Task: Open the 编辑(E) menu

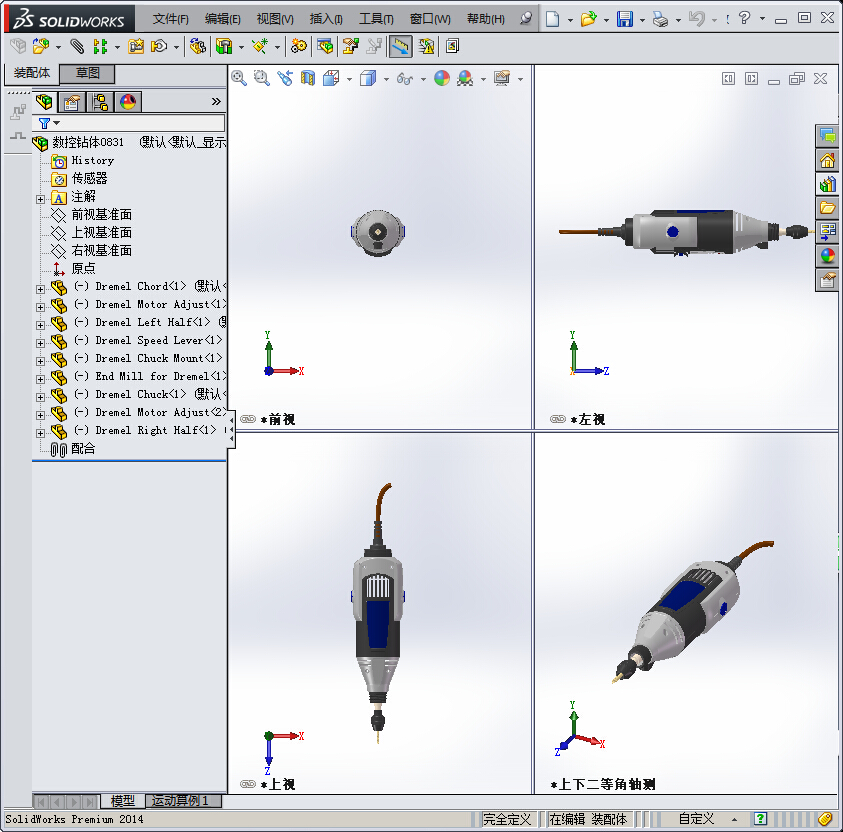Action: (x=223, y=19)
